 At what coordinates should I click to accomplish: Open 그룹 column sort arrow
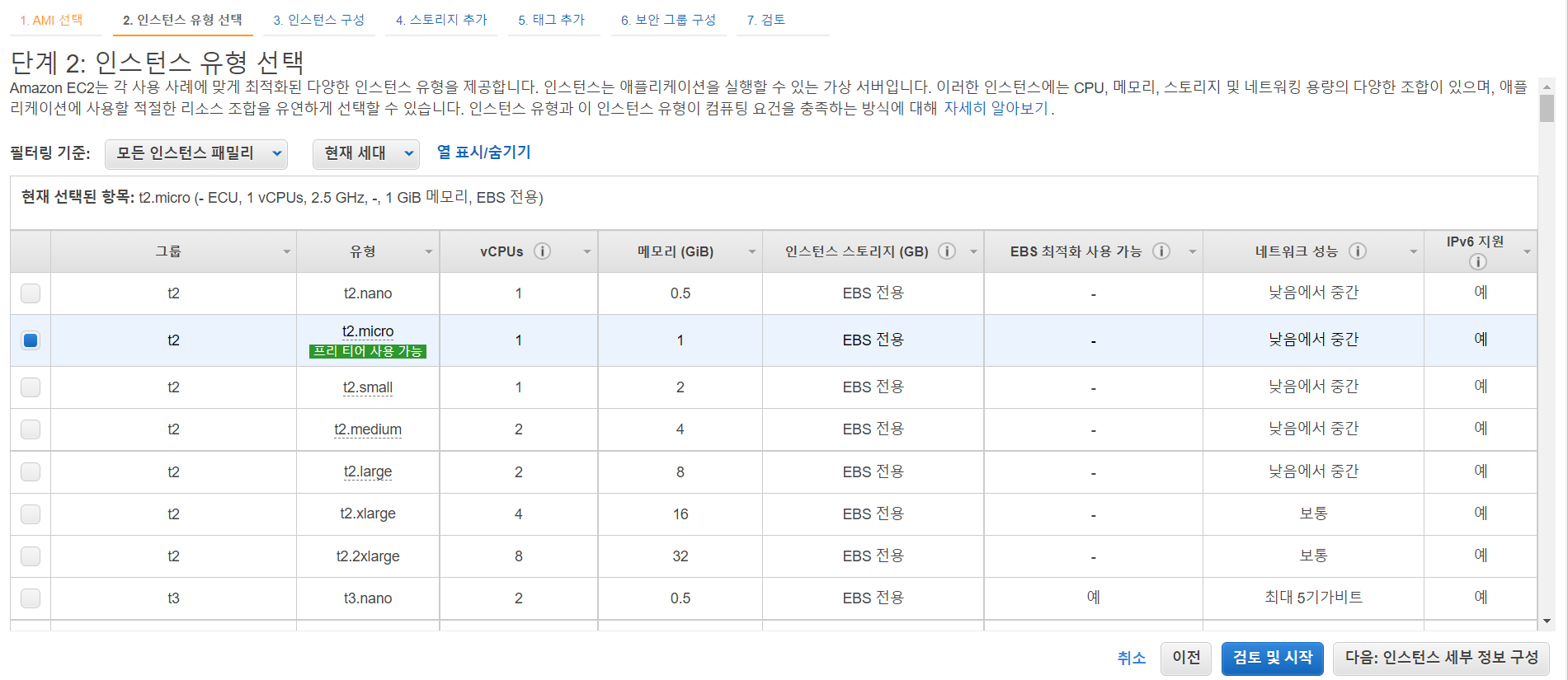click(286, 251)
